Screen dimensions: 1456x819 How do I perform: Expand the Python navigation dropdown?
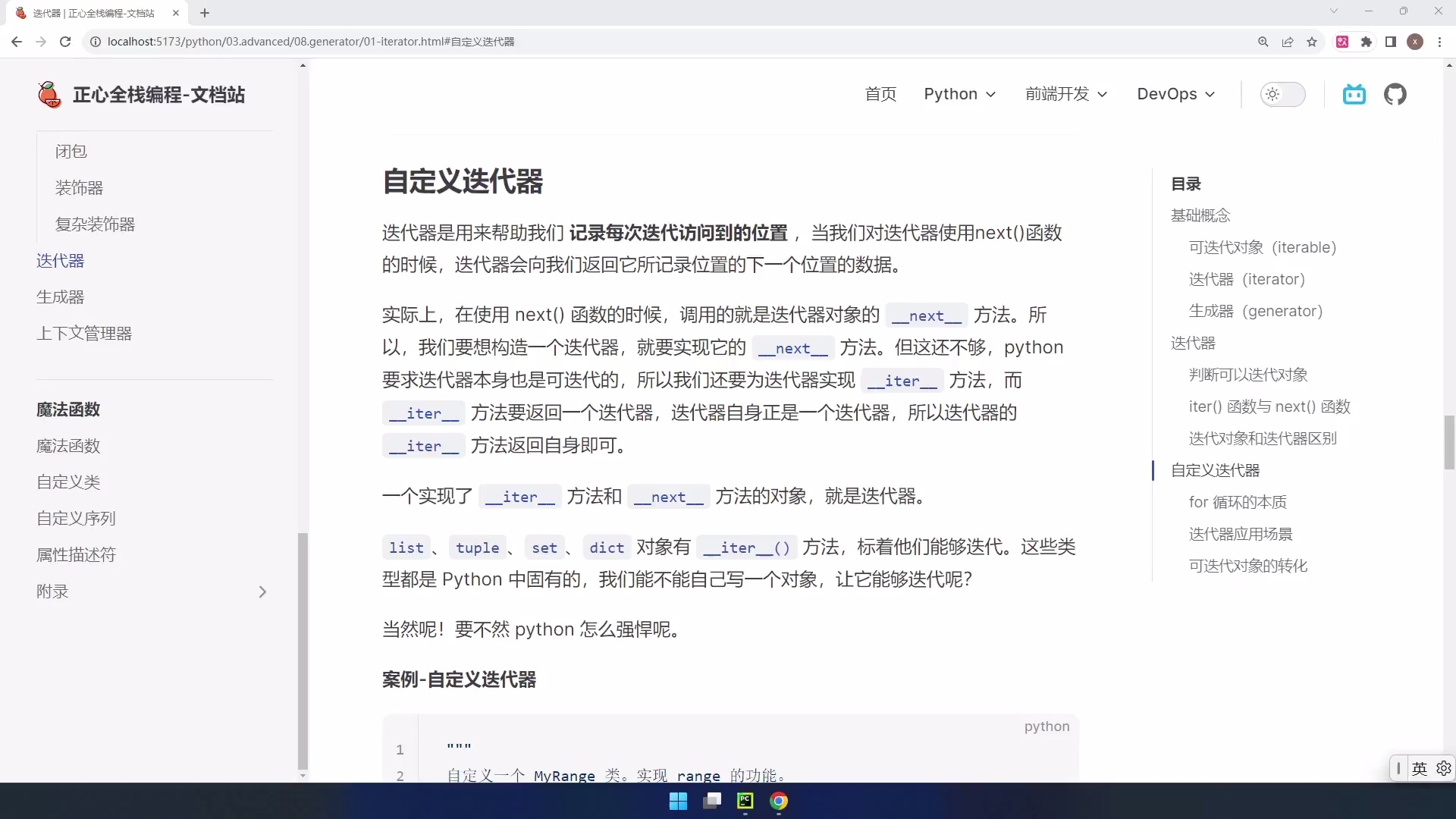coord(959,94)
